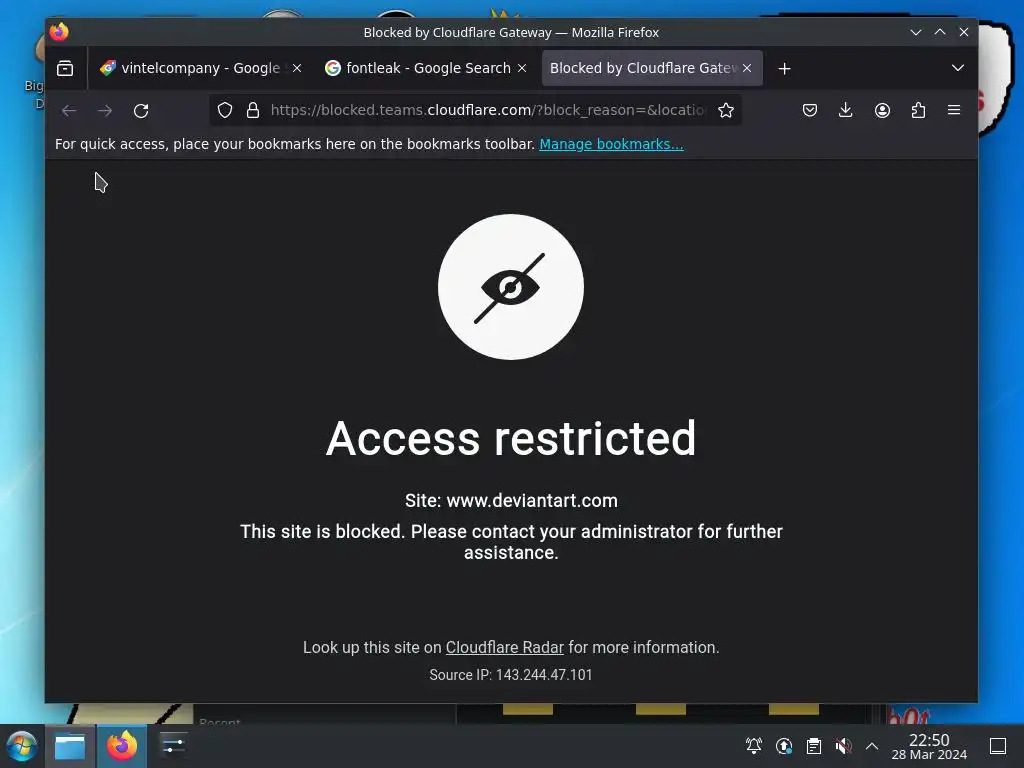Viewport: 1024px width, 768px height.
Task: Open the Firefox account menu
Action: pos(882,110)
